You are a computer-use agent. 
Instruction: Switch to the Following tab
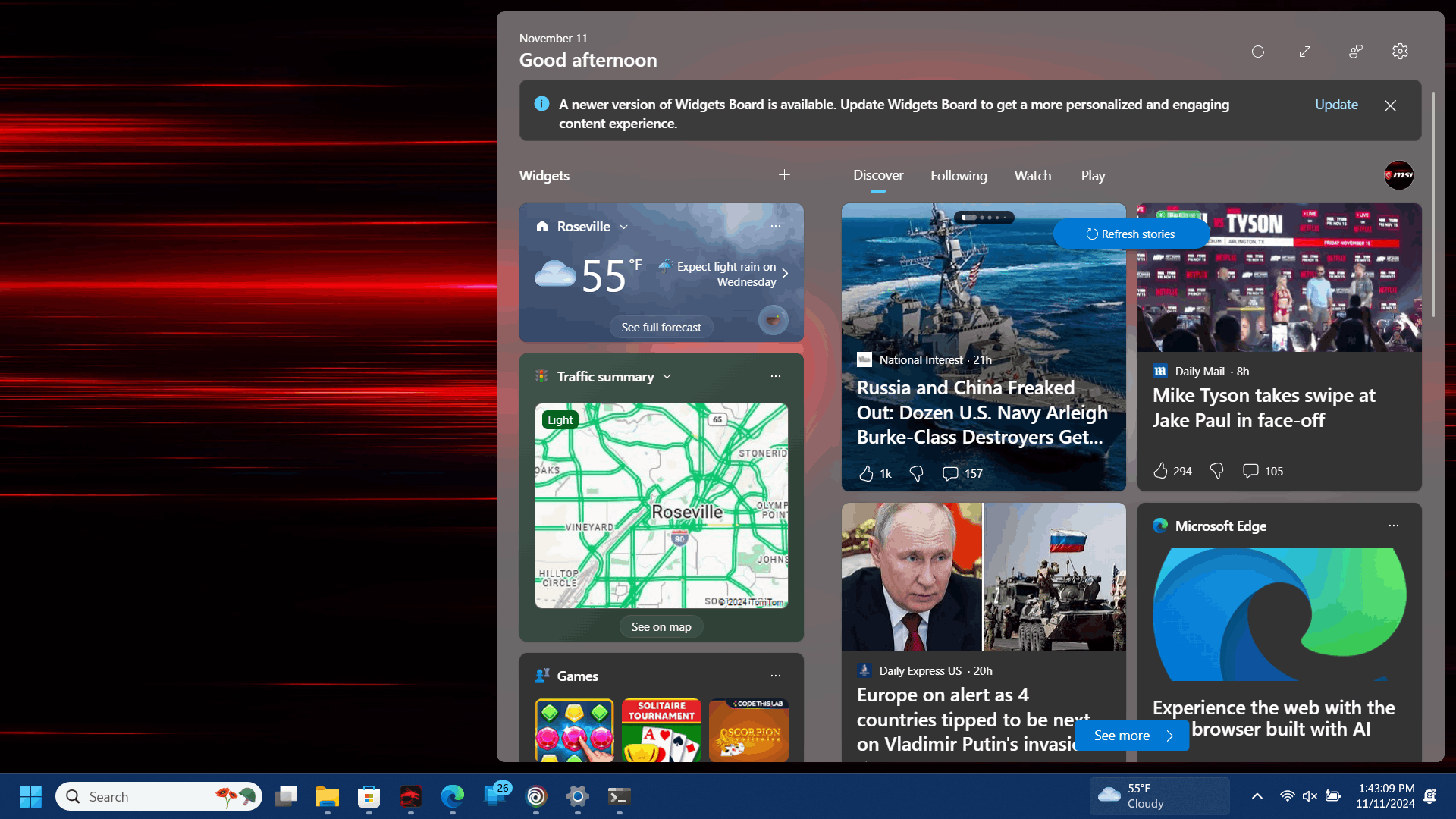959,176
